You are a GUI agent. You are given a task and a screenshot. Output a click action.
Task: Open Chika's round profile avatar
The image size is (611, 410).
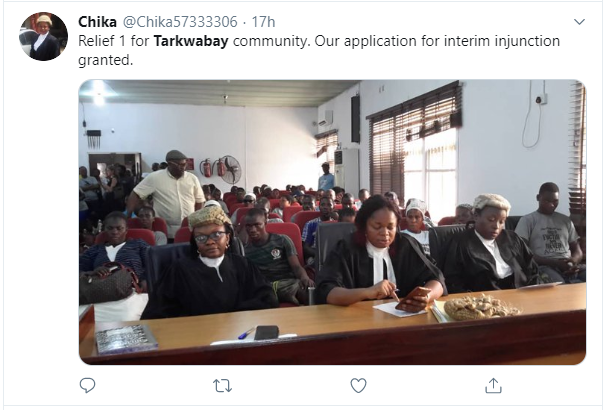[43, 36]
